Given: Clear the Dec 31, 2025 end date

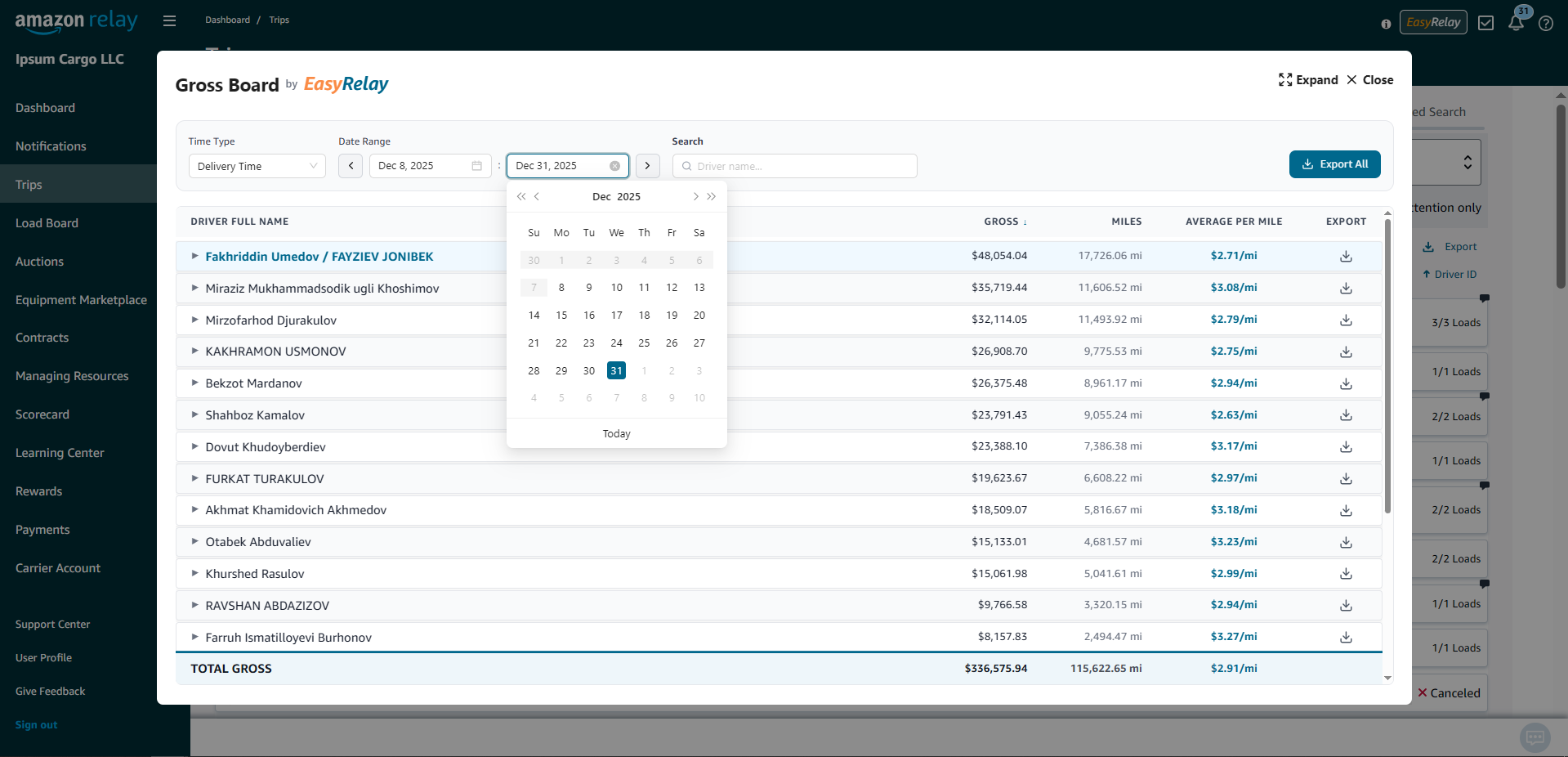Looking at the screenshot, I should coord(614,166).
